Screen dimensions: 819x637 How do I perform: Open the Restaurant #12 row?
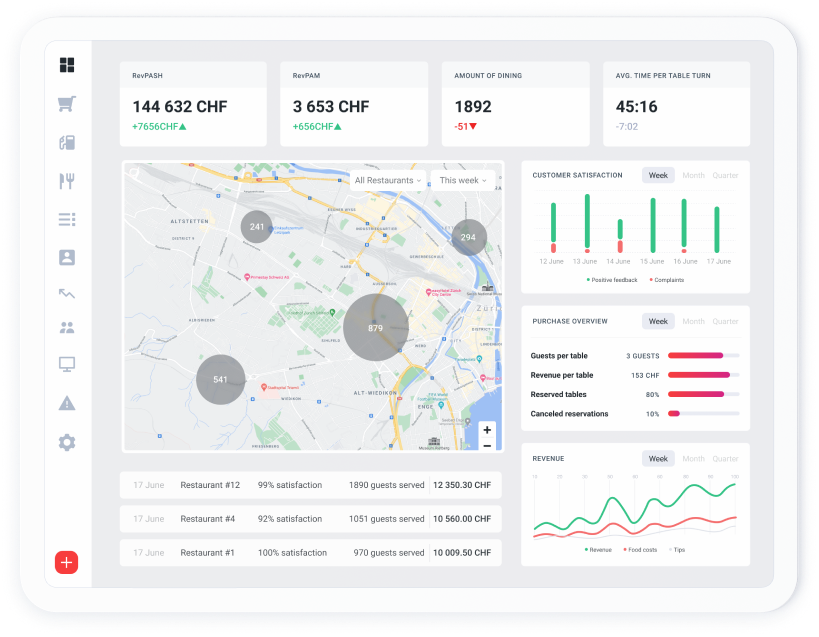(x=311, y=485)
